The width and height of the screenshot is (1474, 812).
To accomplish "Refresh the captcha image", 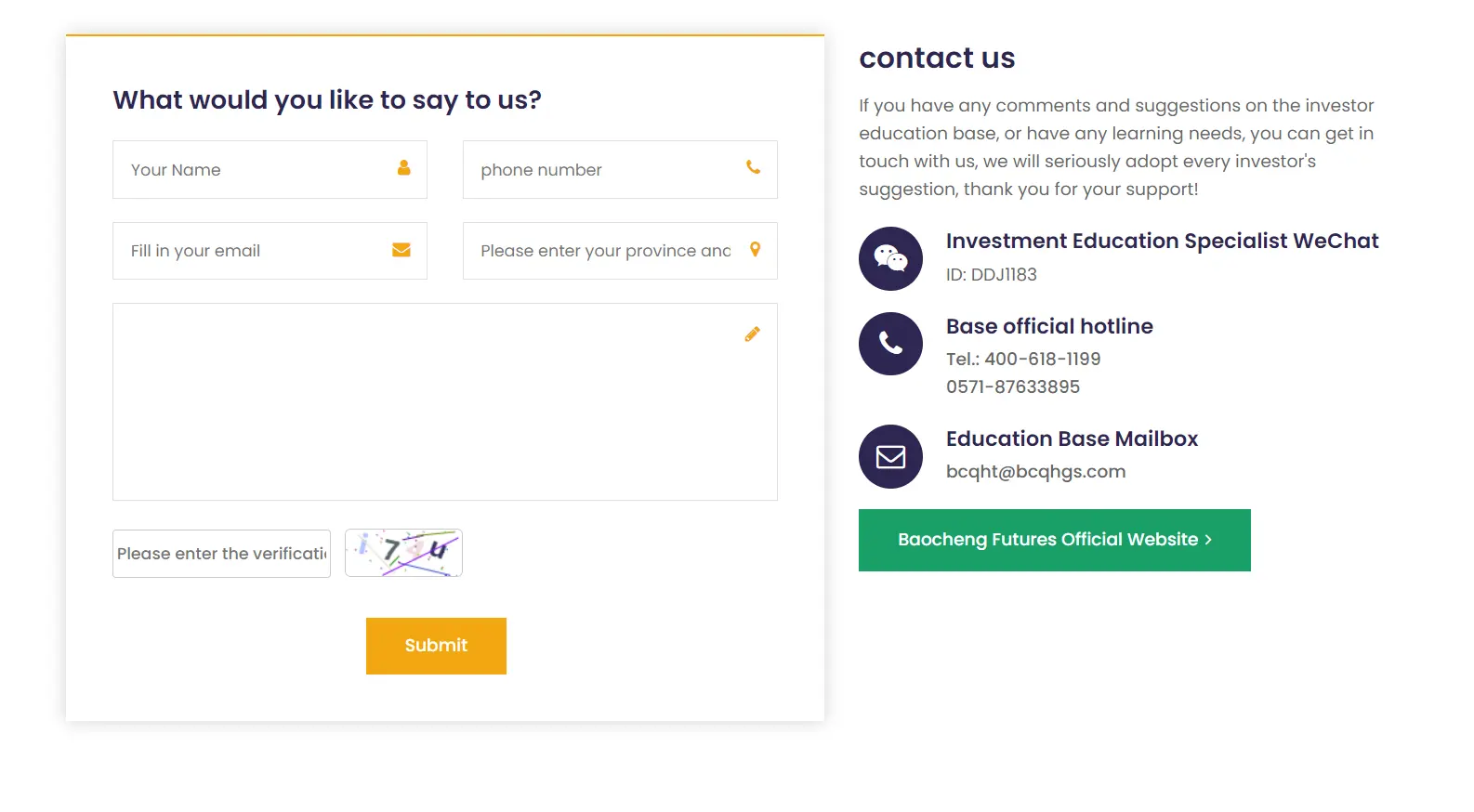I will pos(403,553).
